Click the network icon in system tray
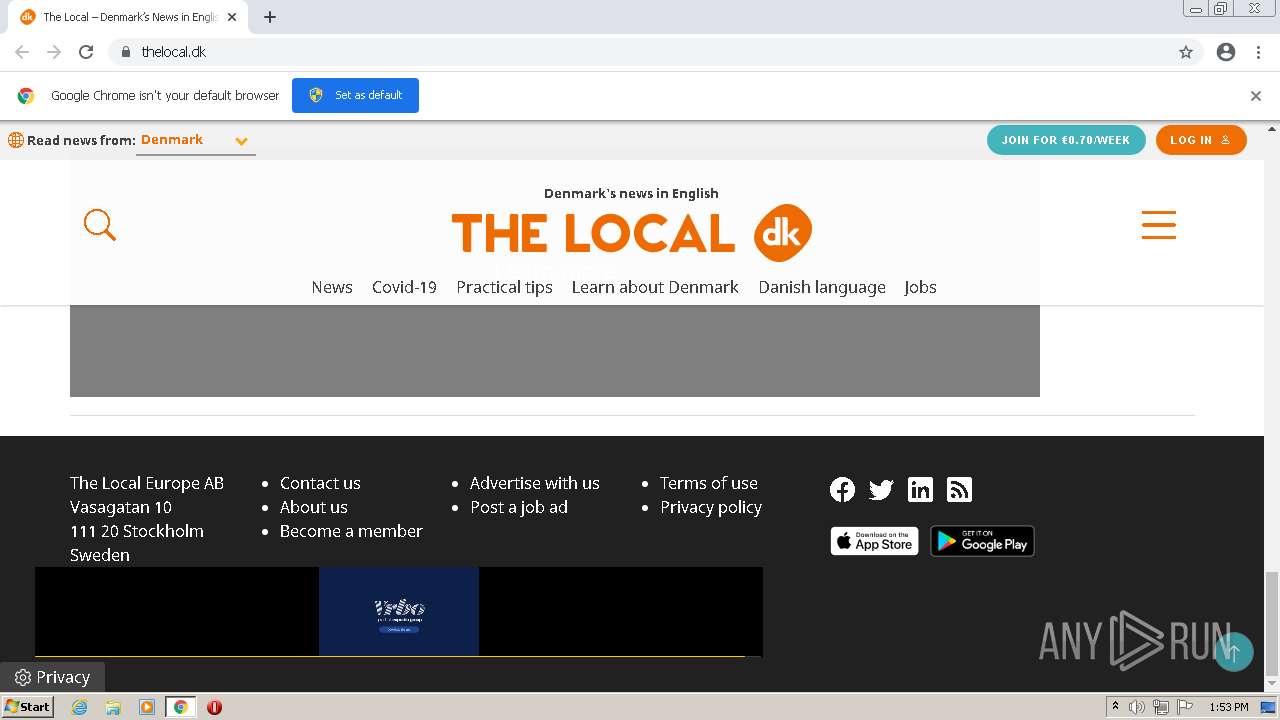Image resolution: width=1280 pixels, height=720 pixels. (1160, 707)
